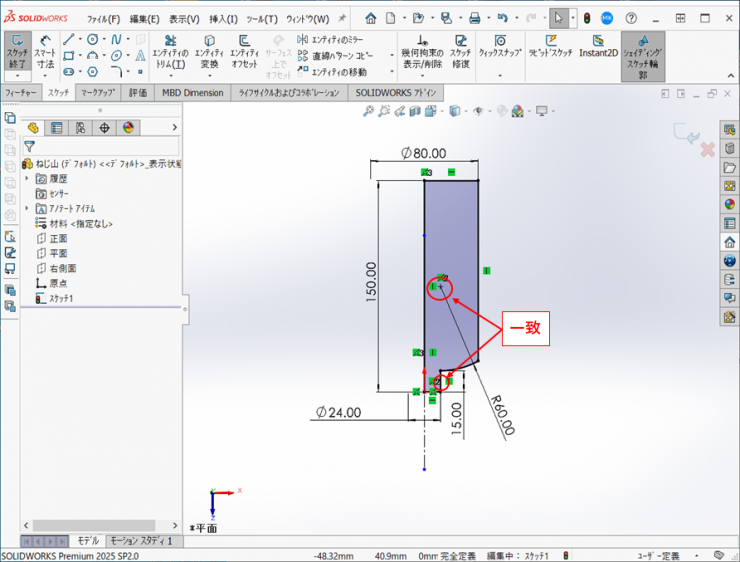This screenshot has height=562, width=740.
Task: Expand the アノテート アイテム tree node
Action: coord(27,208)
